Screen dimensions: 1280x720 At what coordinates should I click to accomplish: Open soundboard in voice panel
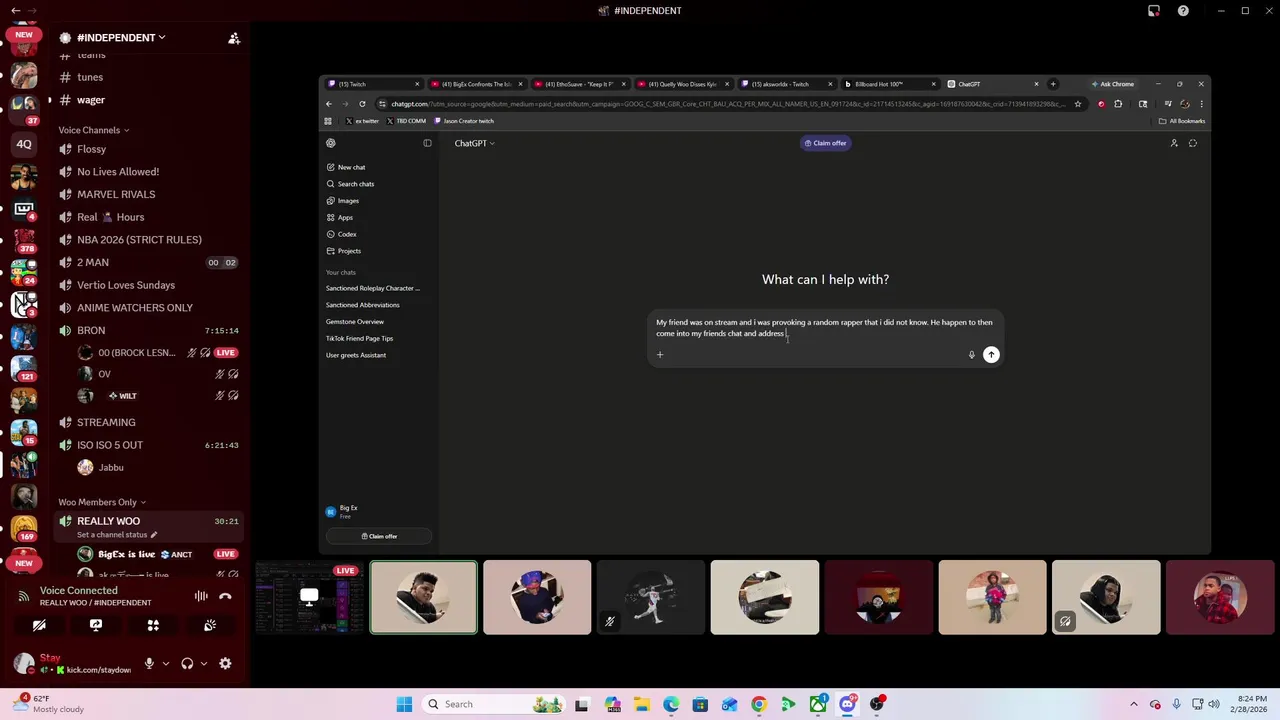coord(210,625)
